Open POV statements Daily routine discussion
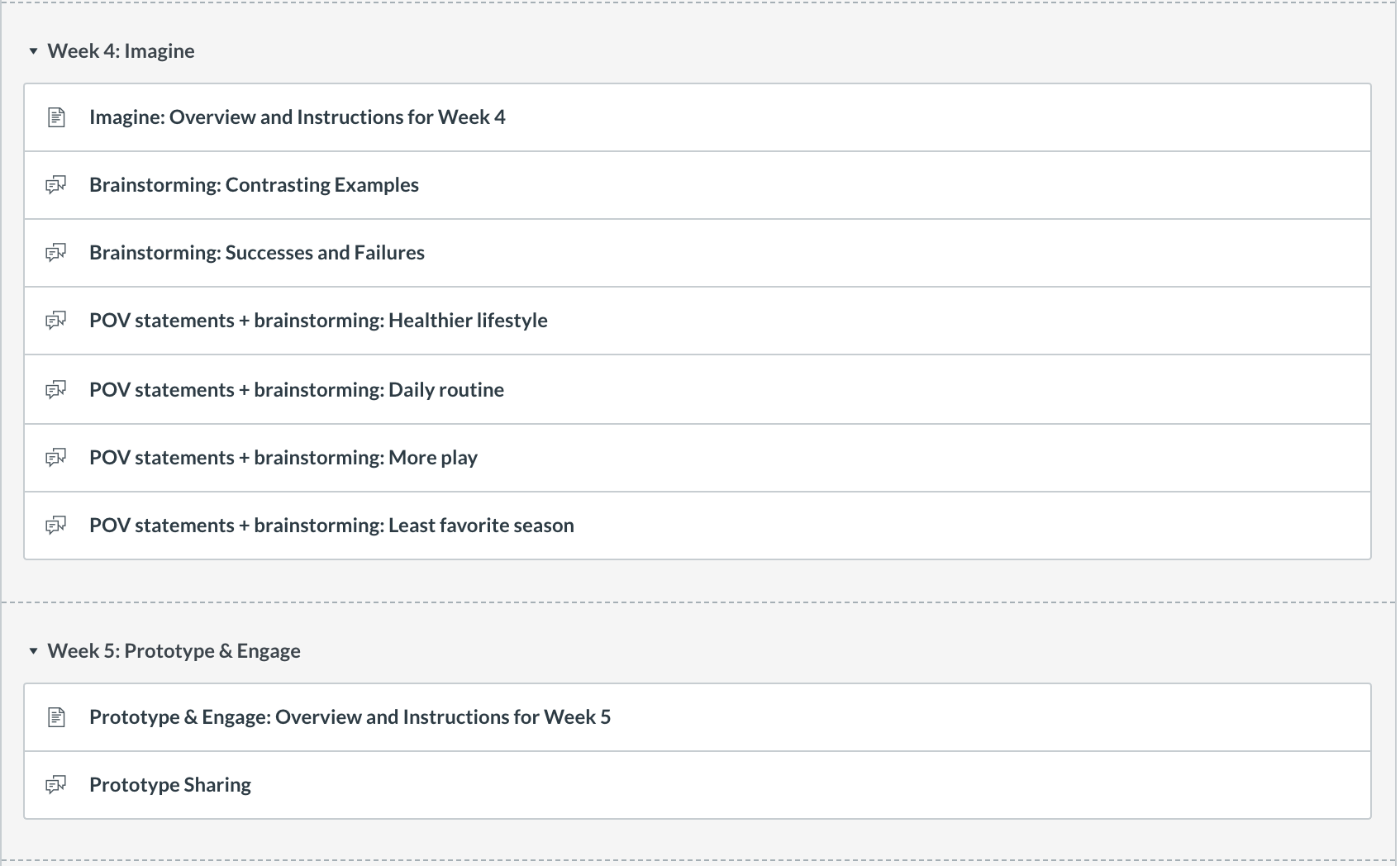This screenshot has width=1400, height=866. (297, 390)
